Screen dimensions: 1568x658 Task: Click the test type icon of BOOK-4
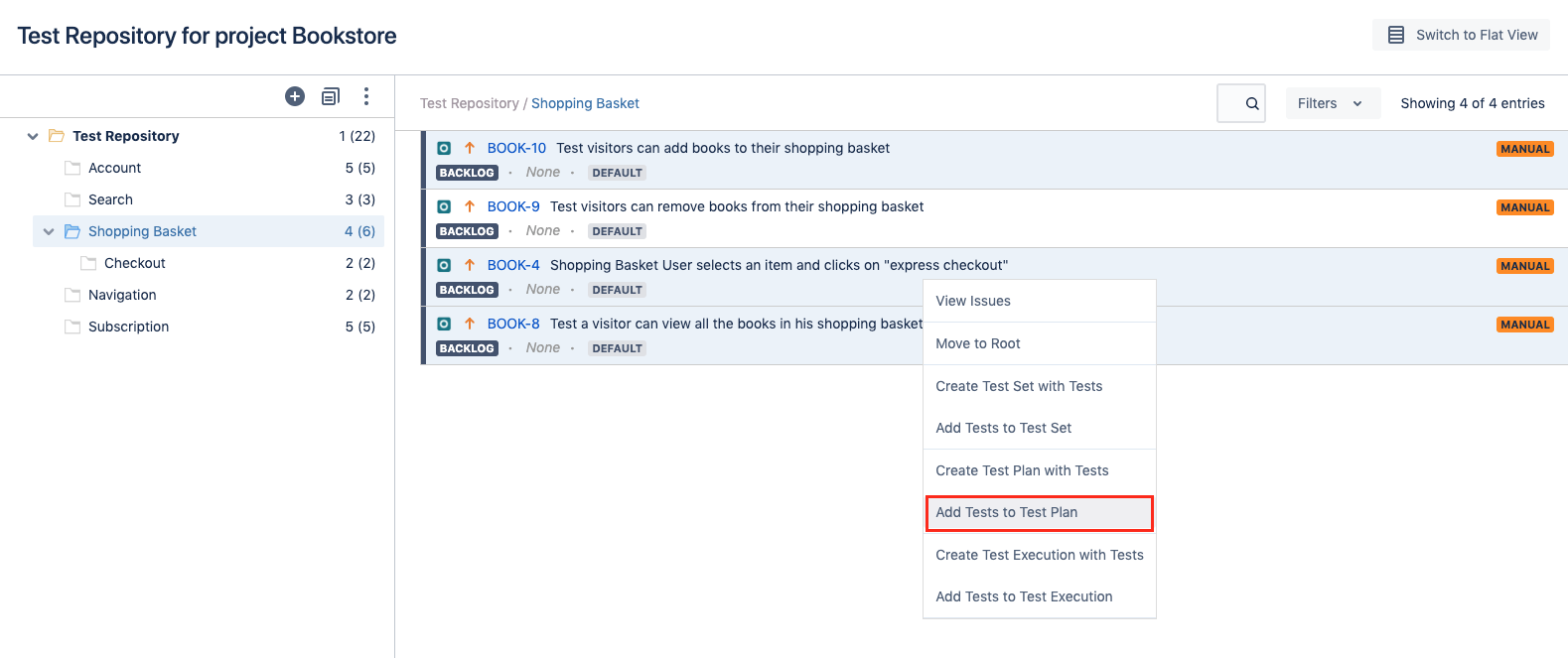coord(444,265)
